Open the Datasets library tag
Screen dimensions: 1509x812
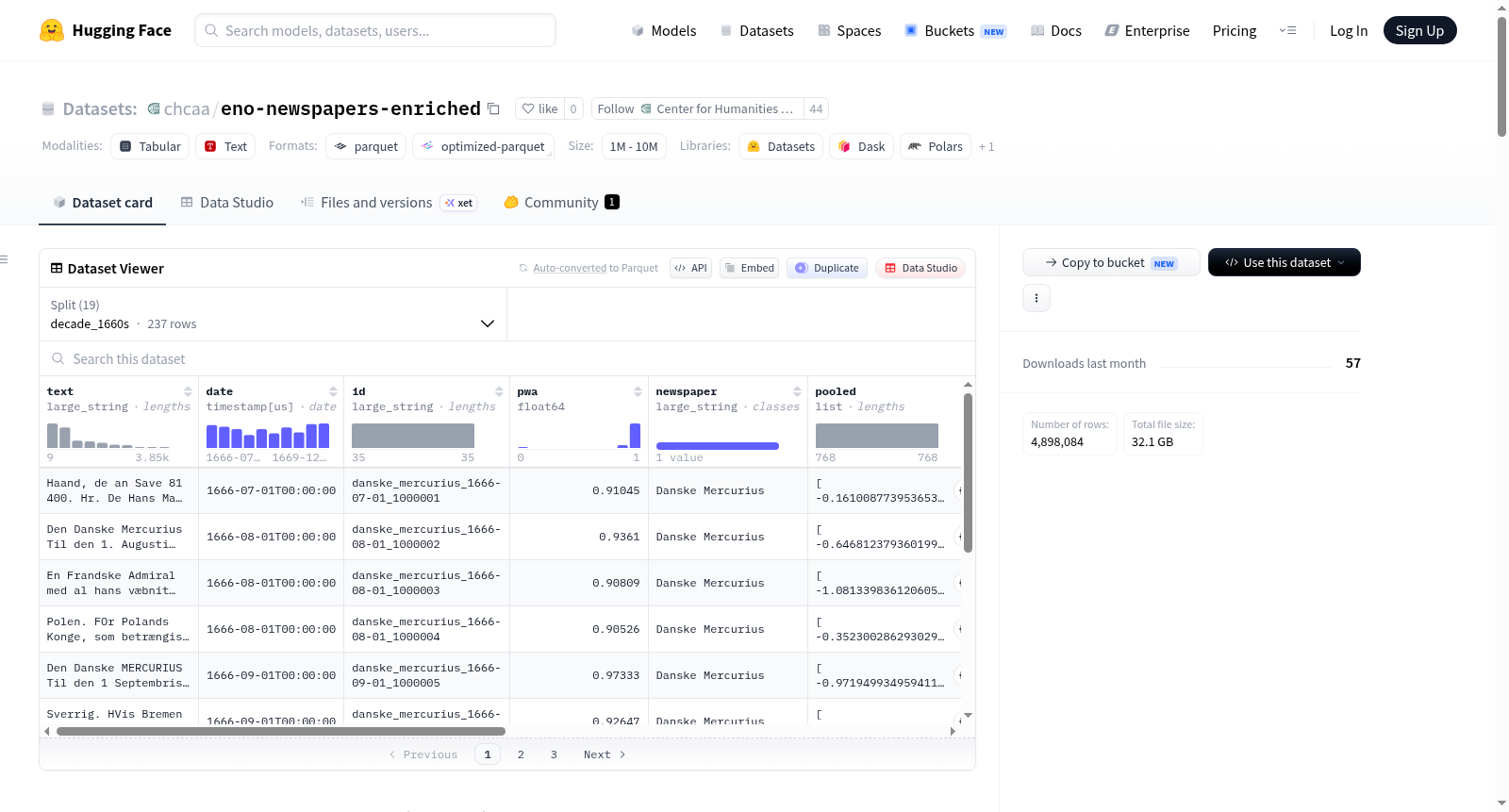(781, 146)
